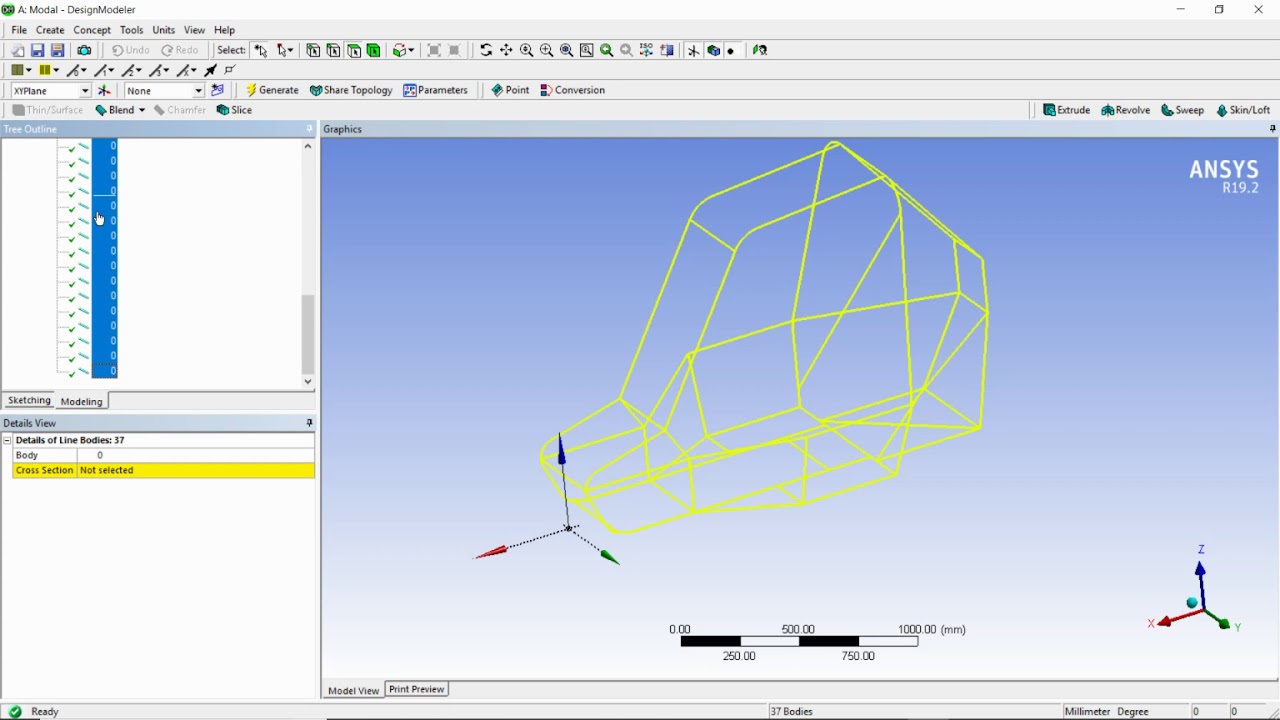This screenshot has width=1280, height=720.
Task: Switch to Print Preview tab
Action: [x=416, y=689]
